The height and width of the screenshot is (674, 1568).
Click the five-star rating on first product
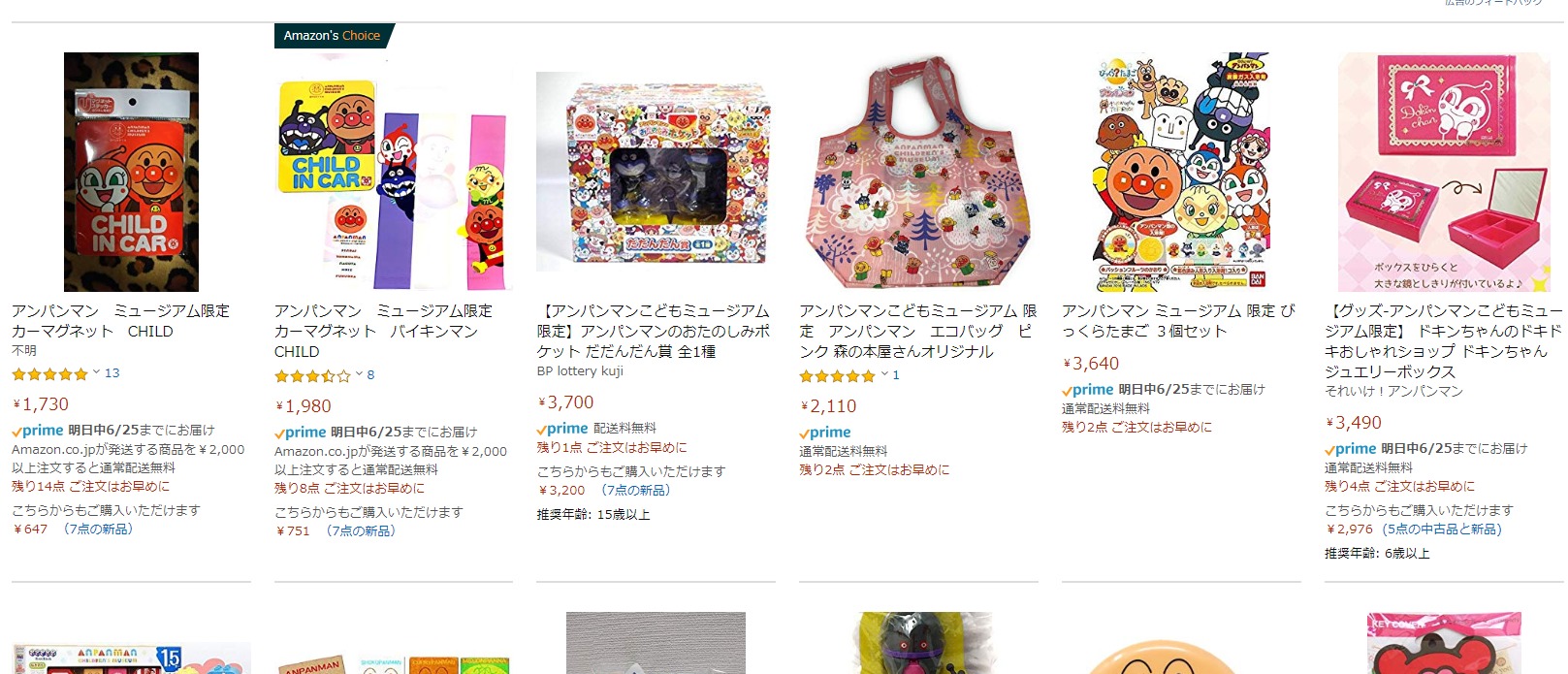coord(49,374)
